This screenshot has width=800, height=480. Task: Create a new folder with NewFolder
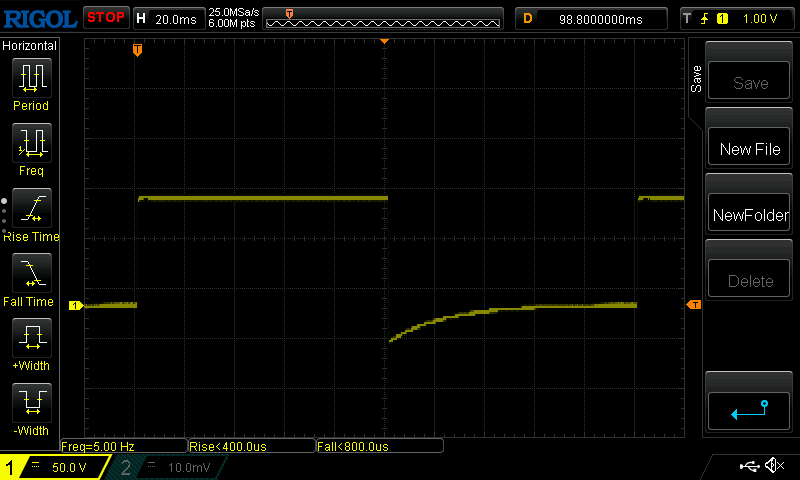click(x=750, y=215)
